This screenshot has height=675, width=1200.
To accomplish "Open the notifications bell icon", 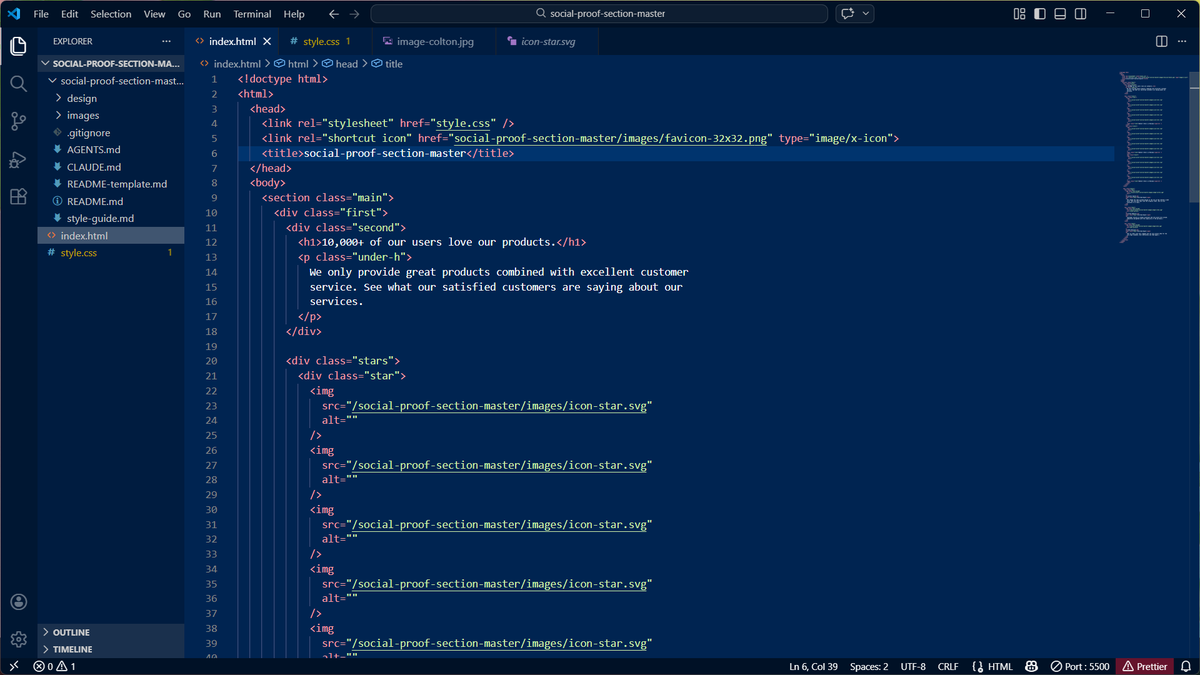I will (x=1186, y=666).
